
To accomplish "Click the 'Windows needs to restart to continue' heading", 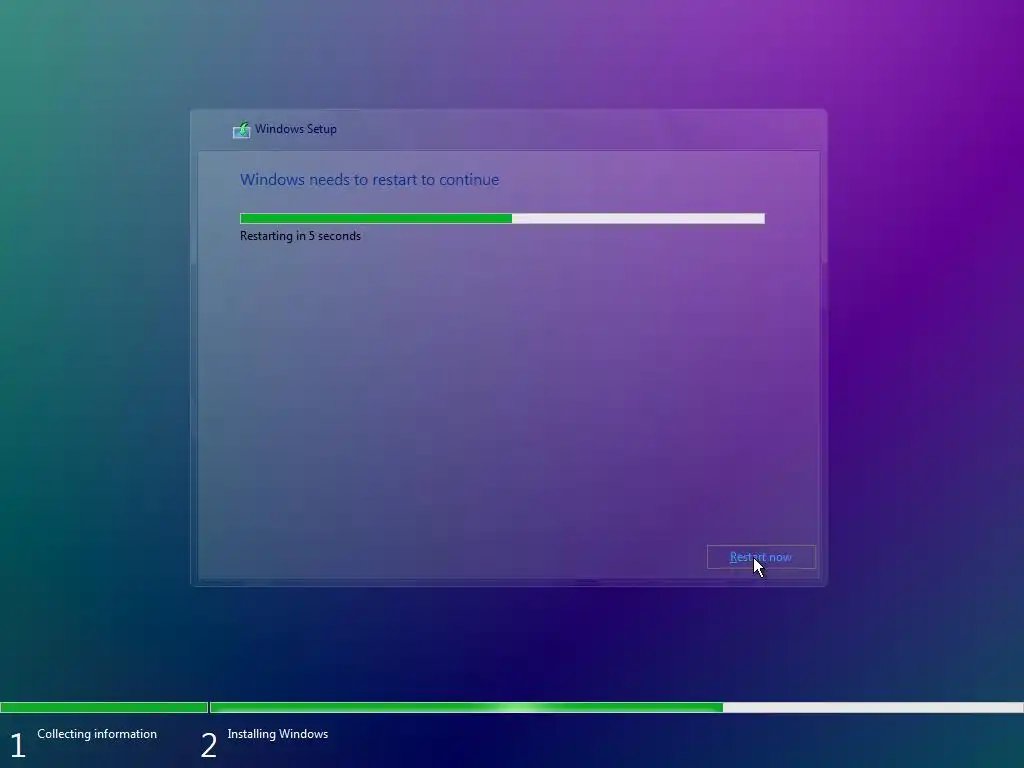I will (x=370, y=180).
